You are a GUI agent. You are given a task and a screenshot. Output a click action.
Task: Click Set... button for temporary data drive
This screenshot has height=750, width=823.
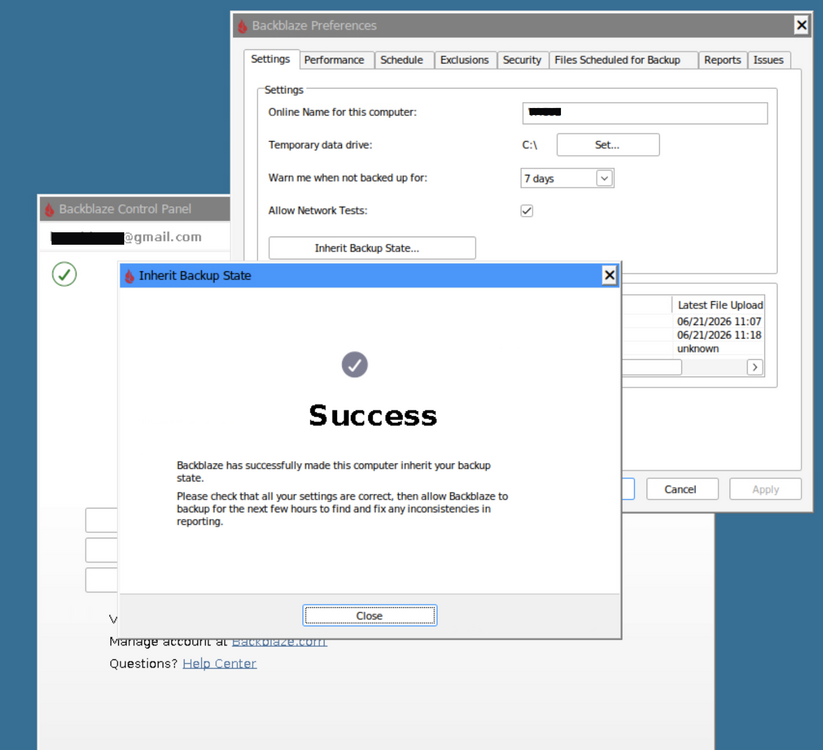pyautogui.click(x=608, y=145)
